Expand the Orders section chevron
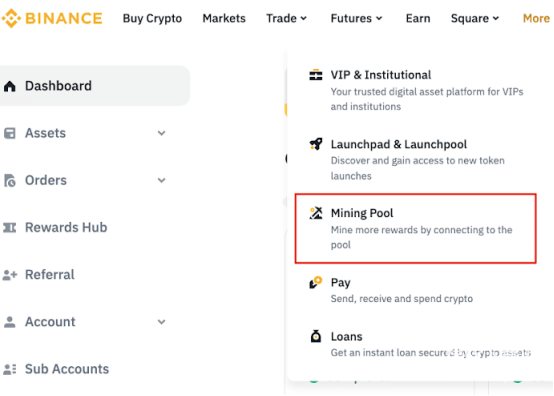This screenshot has width=554, height=396. [161, 181]
